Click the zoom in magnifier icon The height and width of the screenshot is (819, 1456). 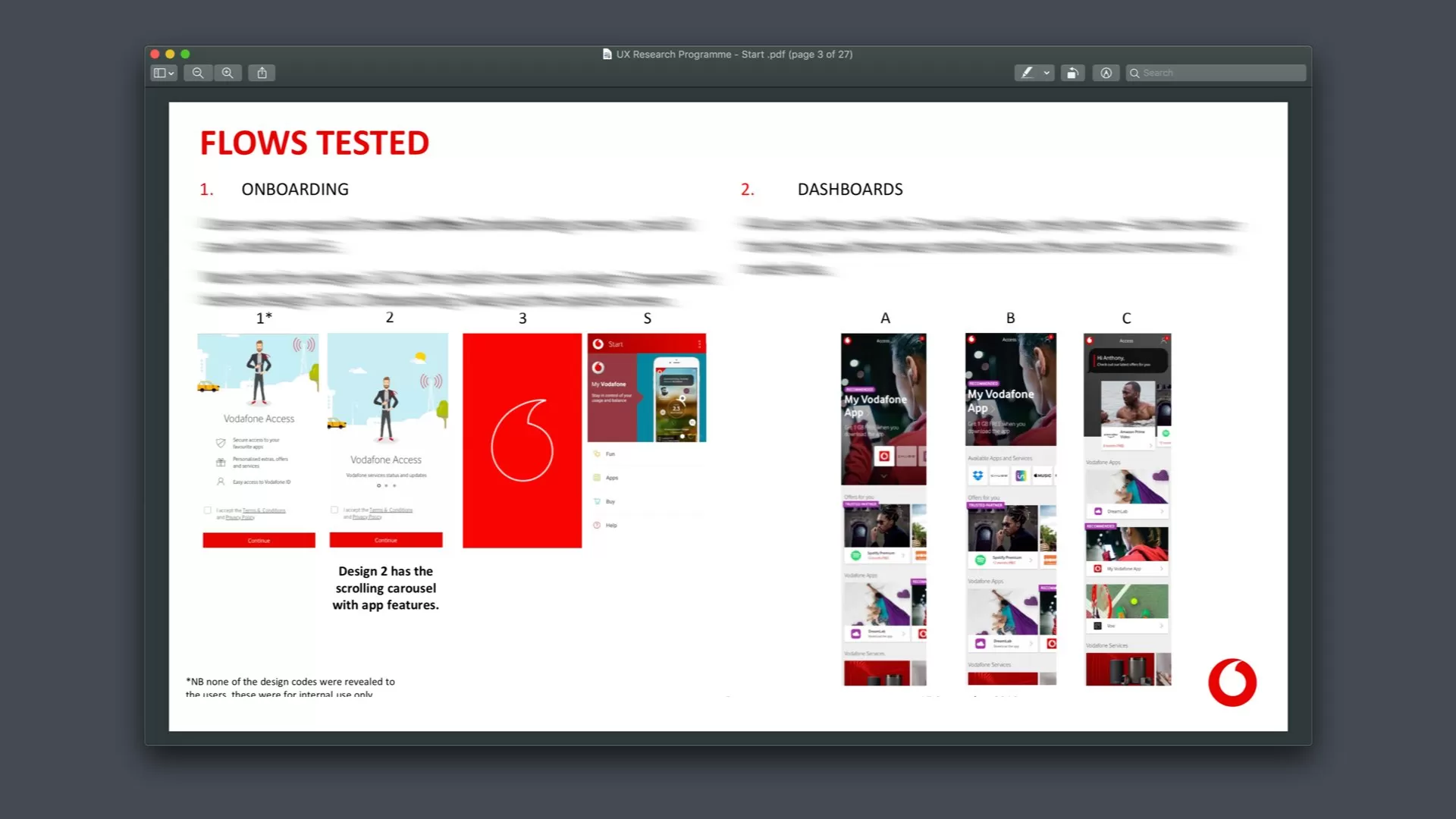tap(227, 73)
